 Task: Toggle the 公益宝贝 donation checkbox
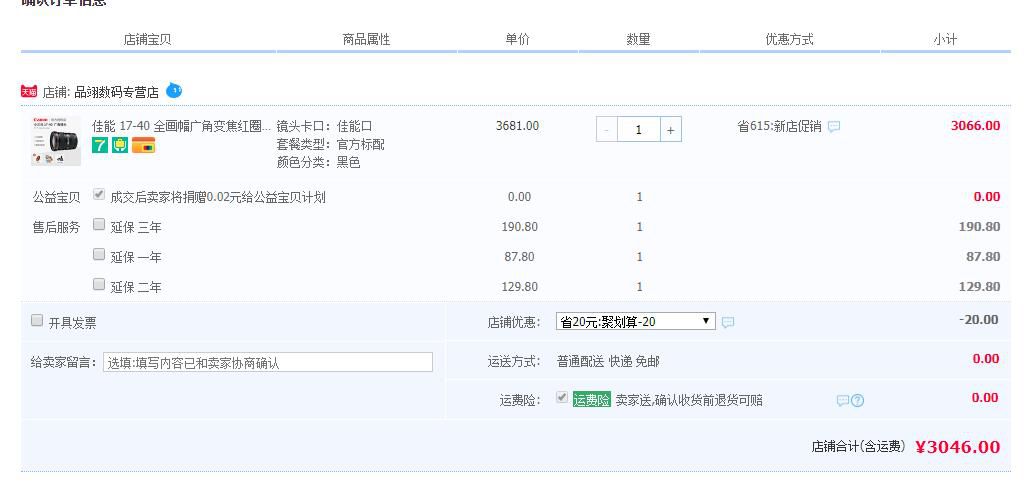point(99,194)
